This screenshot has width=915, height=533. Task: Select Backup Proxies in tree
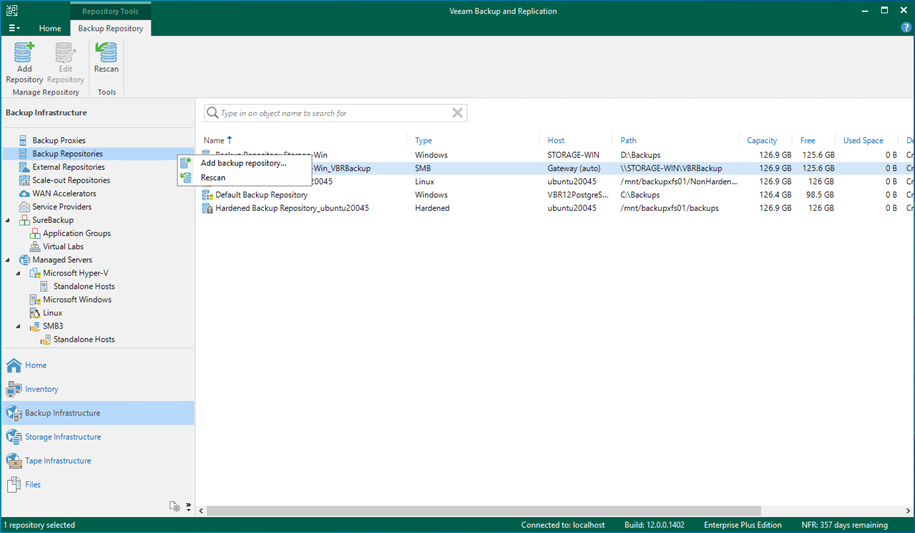click(58, 141)
